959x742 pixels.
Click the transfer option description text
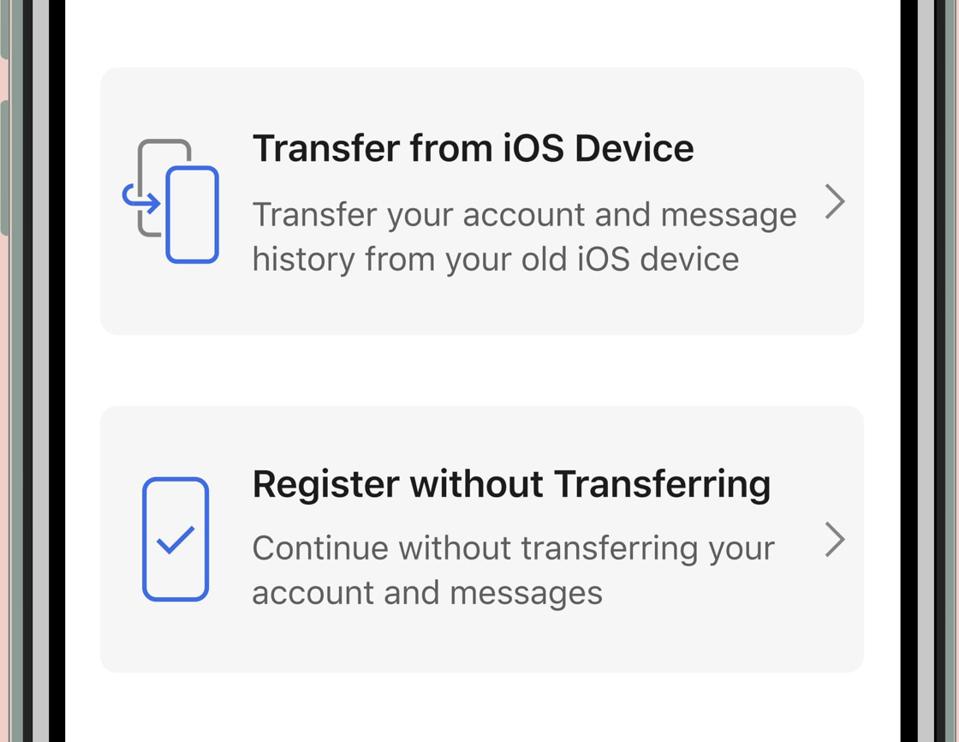coord(525,236)
